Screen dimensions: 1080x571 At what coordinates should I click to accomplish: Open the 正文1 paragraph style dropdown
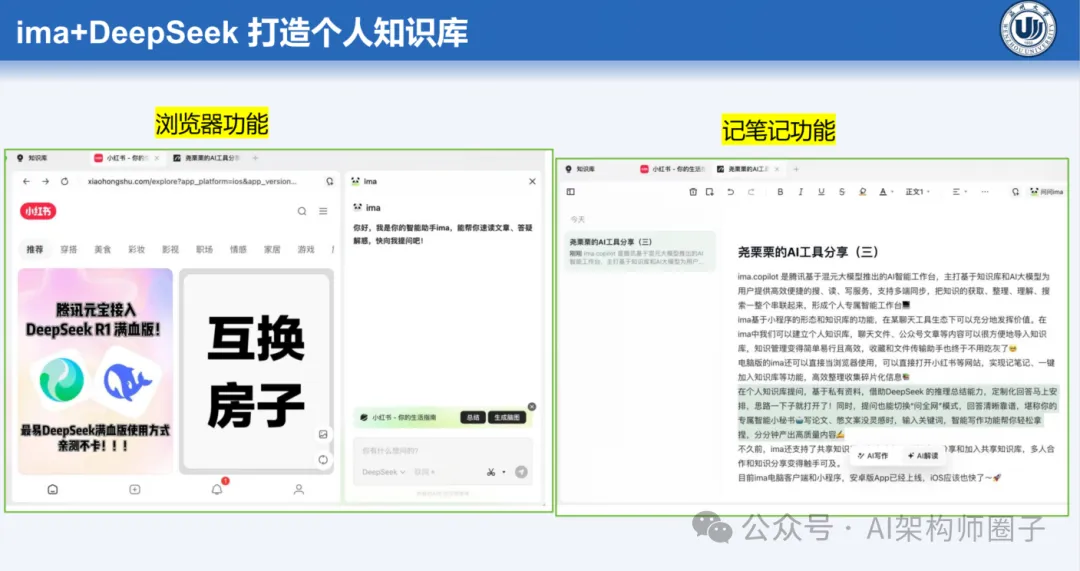917,192
